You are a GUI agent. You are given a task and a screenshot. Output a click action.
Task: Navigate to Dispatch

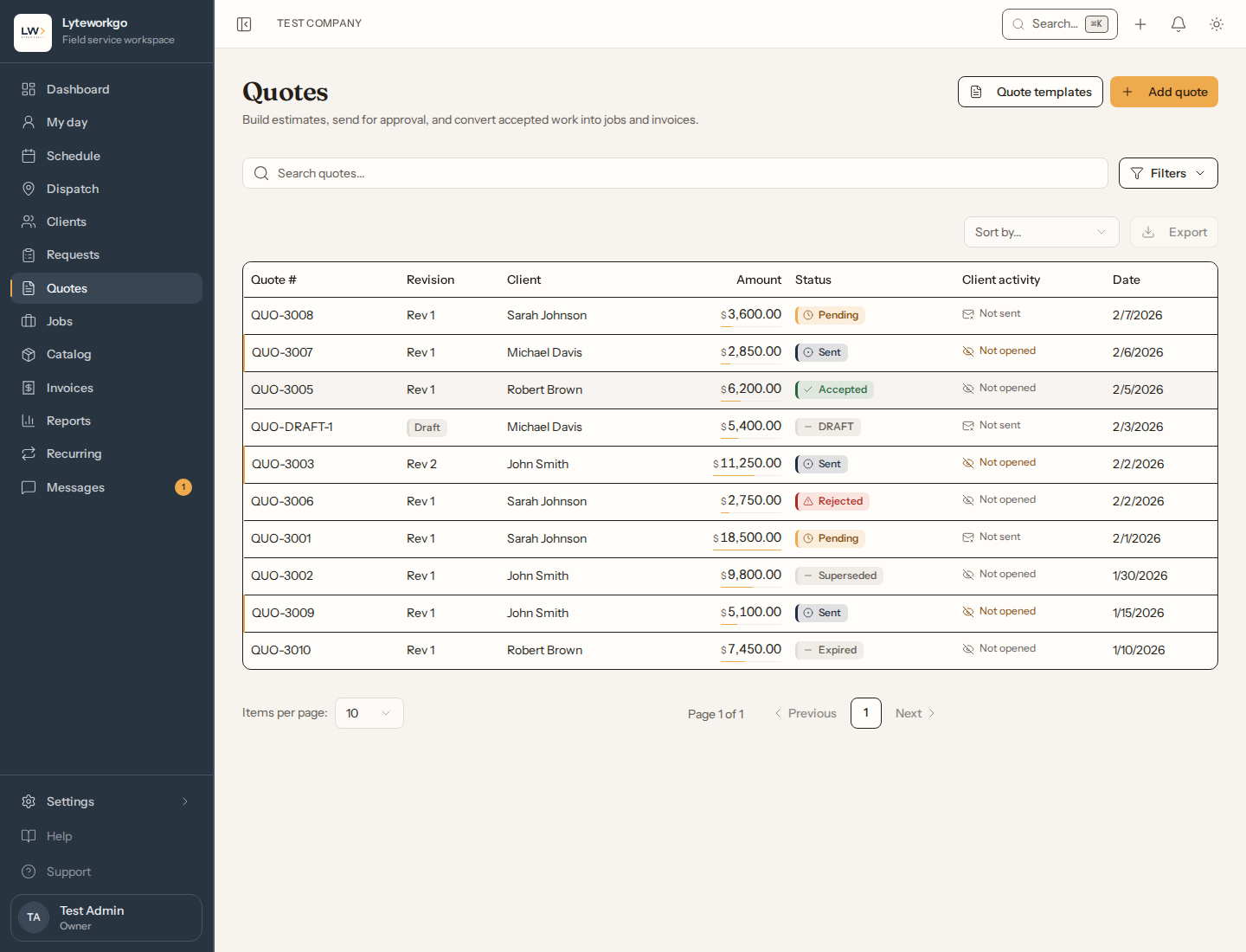point(106,189)
